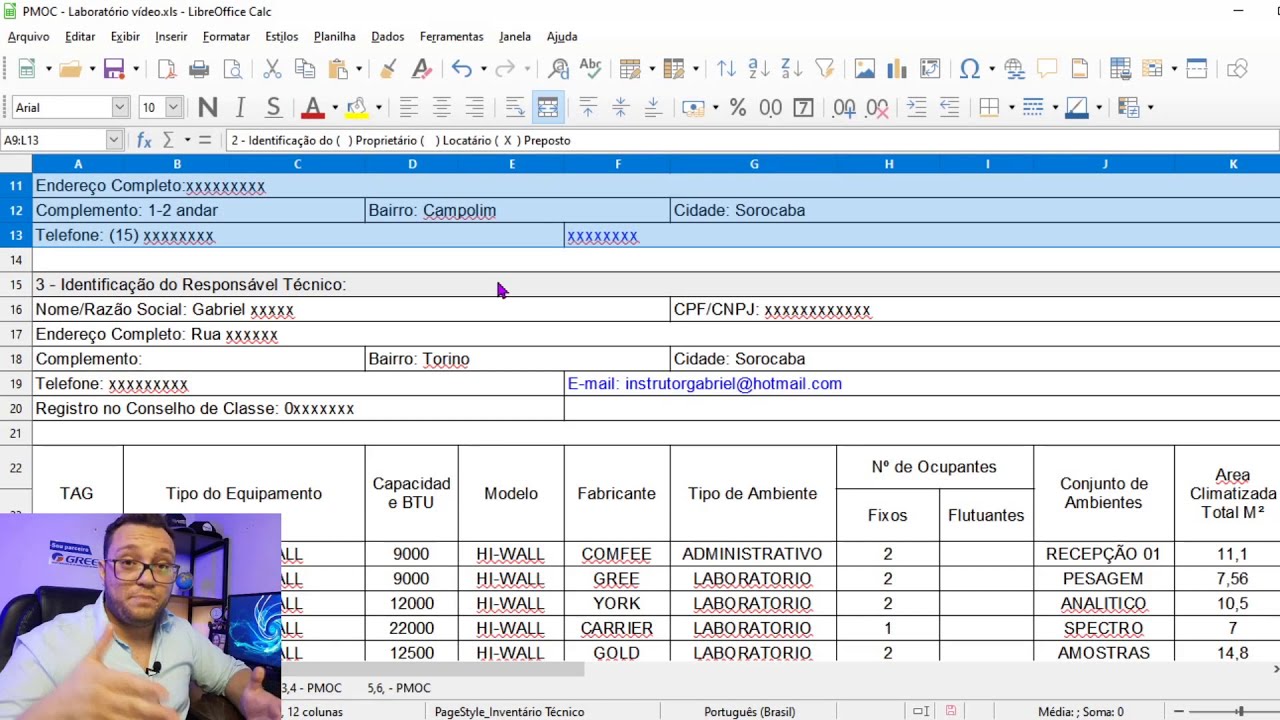
Task: Sort ascending A to Z
Action: [759, 69]
